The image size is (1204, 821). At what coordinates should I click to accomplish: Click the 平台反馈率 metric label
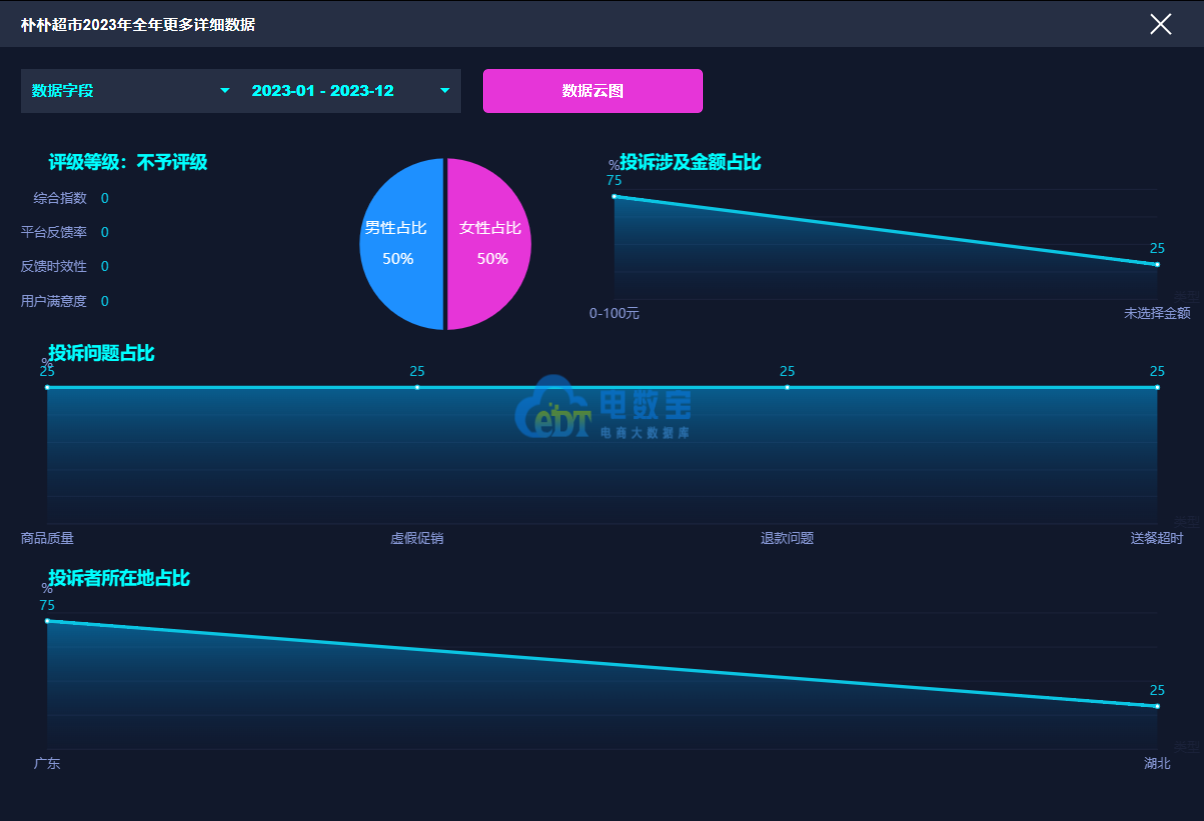[54, 232]
